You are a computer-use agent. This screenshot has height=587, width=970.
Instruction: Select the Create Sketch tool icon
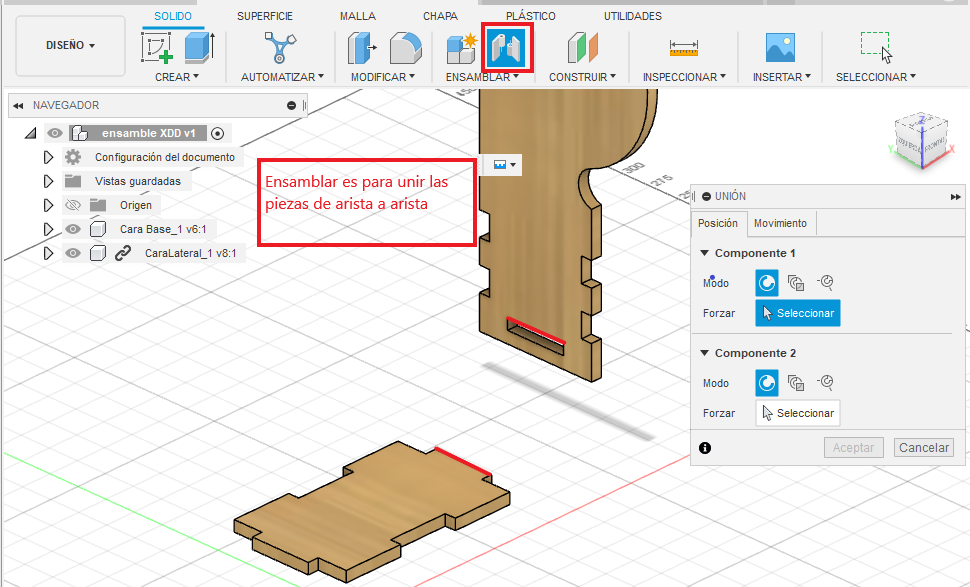click(x=157, y=48)
